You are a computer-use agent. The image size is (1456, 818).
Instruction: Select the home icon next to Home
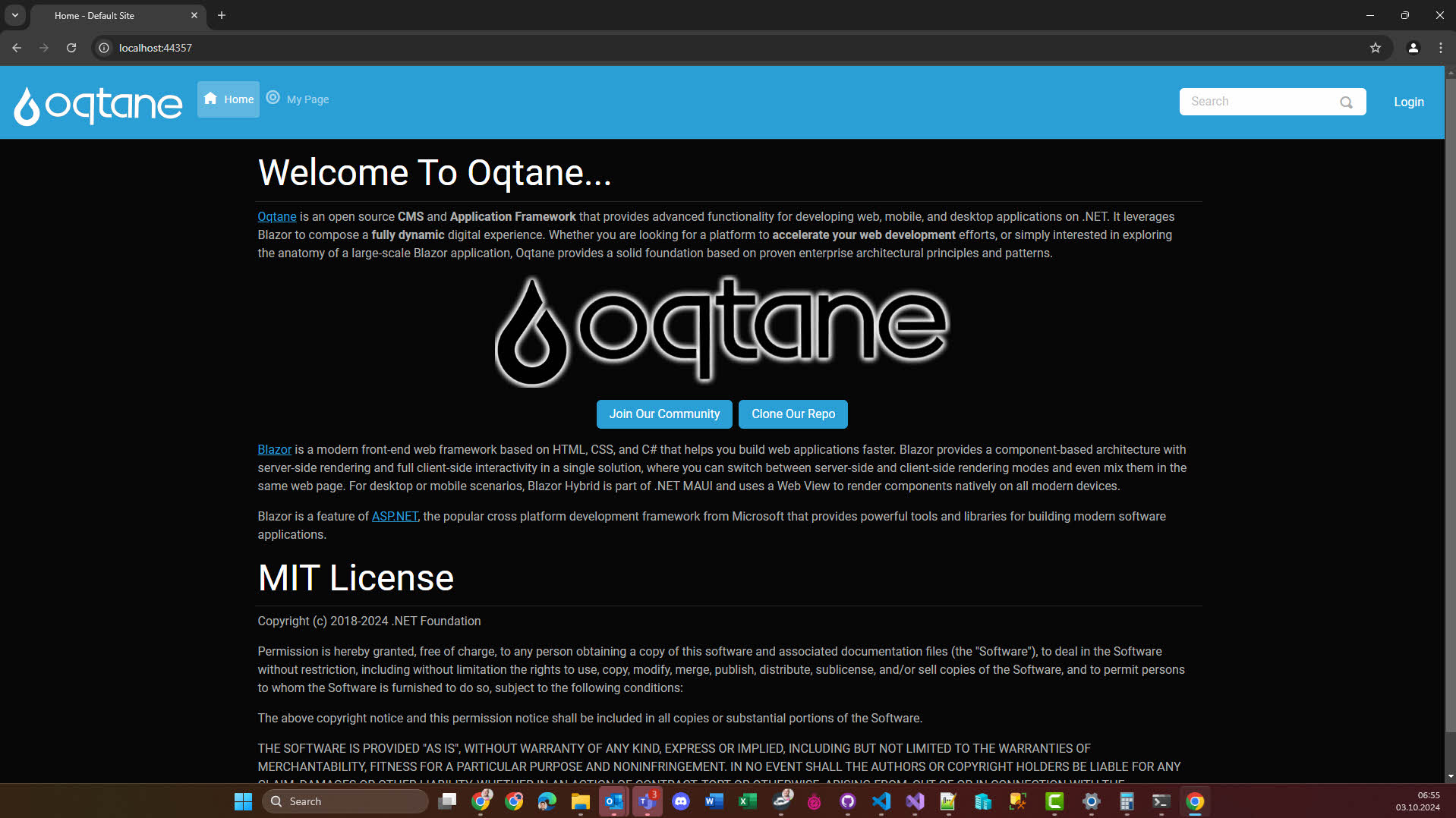click(x=210, y=99)
